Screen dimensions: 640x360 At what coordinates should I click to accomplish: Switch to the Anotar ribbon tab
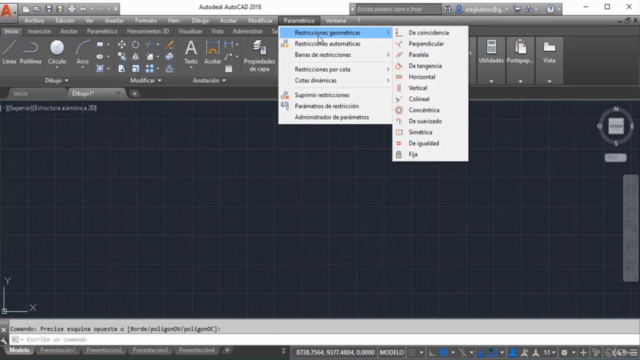point(69,31)
